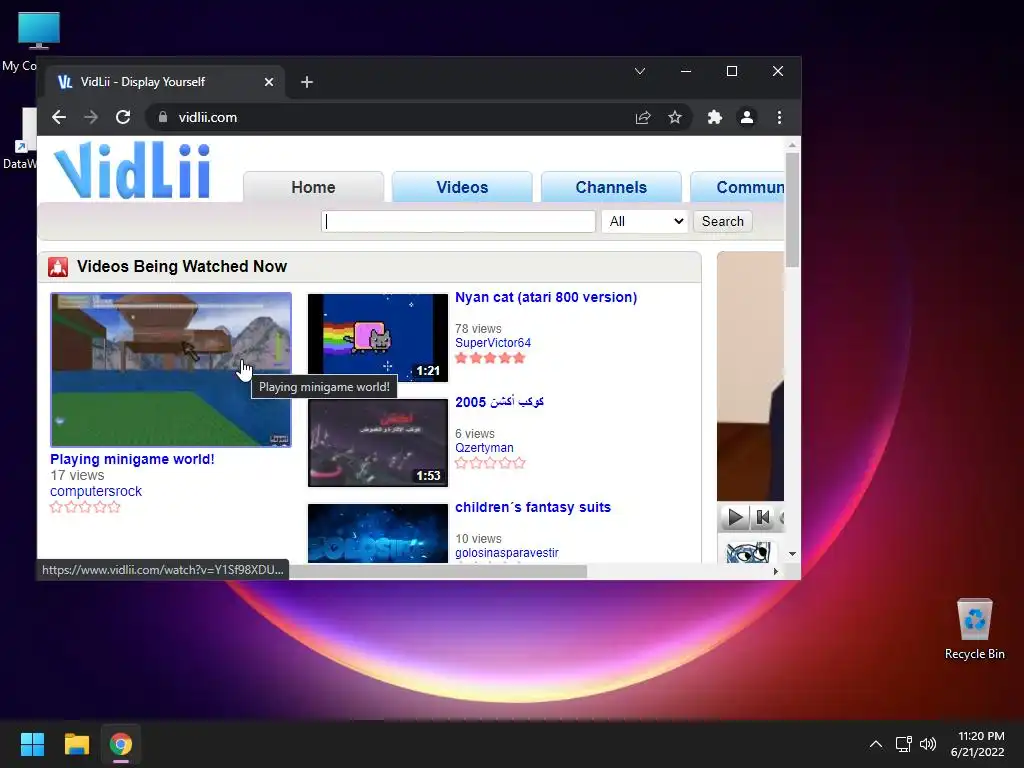The height and width of the screenshot is (768, 1024).
Task: Open the Chrome three-dot menu
Action: [779, 118]
